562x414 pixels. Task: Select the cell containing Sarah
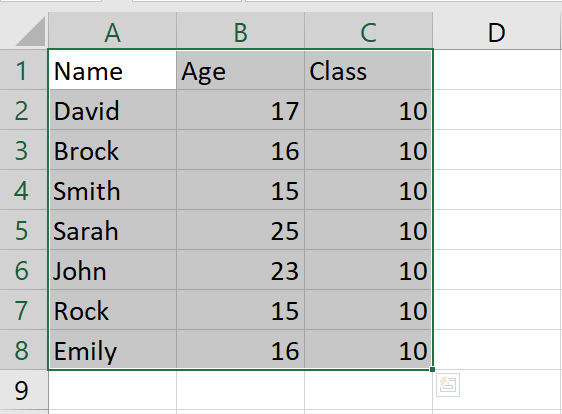(x=112, y=230)
